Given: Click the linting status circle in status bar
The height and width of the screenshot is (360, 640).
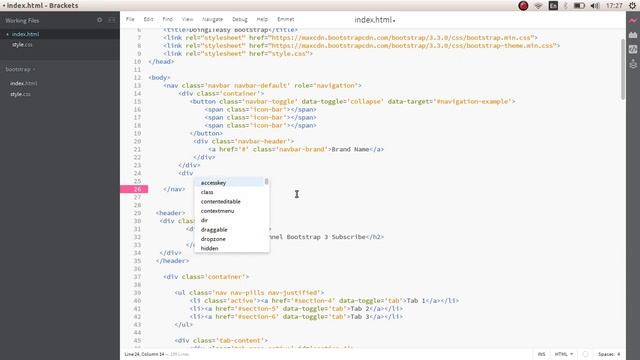Looking at the screenshot, I should coord(585,354).
